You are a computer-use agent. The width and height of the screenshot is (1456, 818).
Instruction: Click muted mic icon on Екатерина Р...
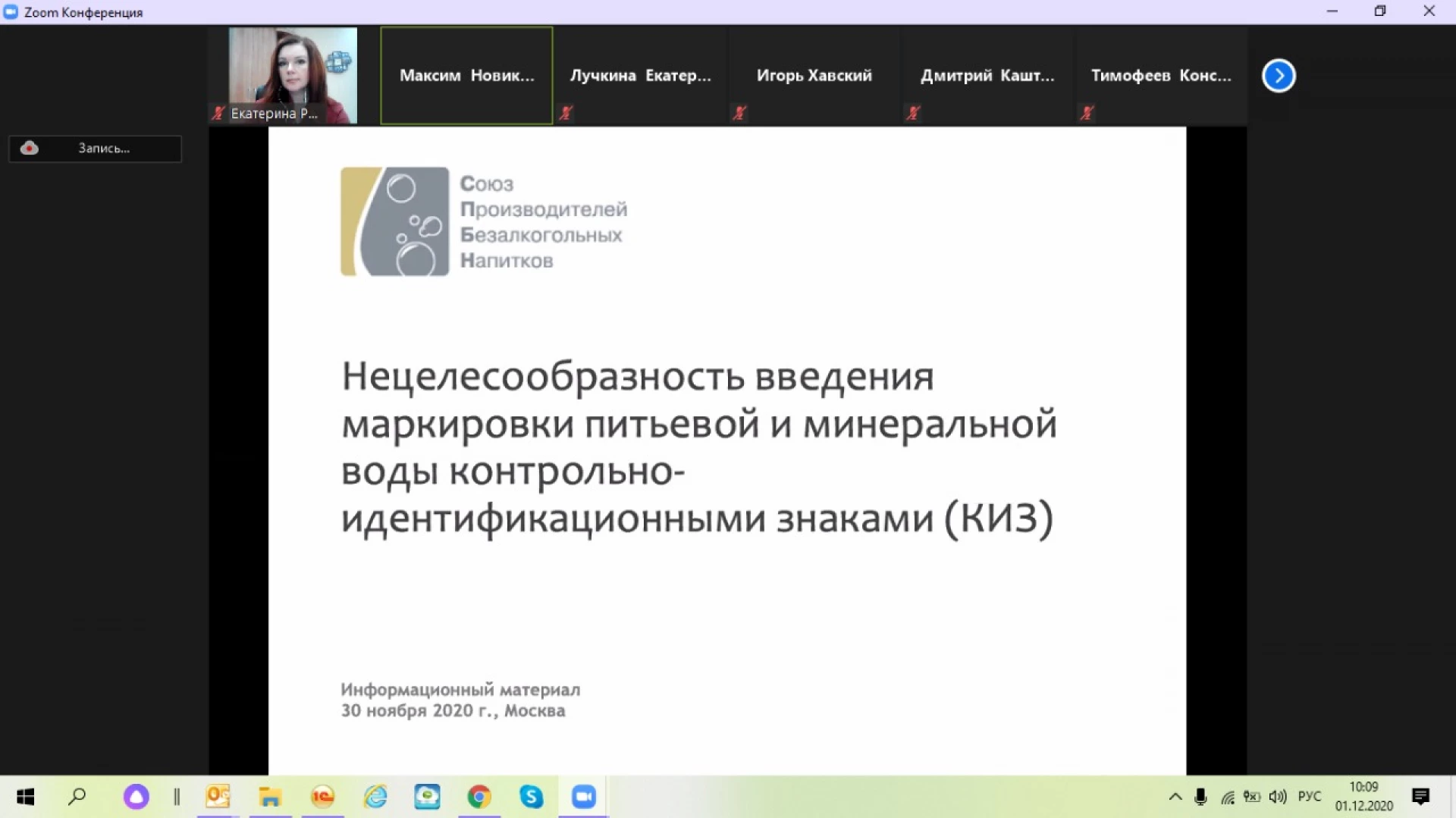[218, 113]
